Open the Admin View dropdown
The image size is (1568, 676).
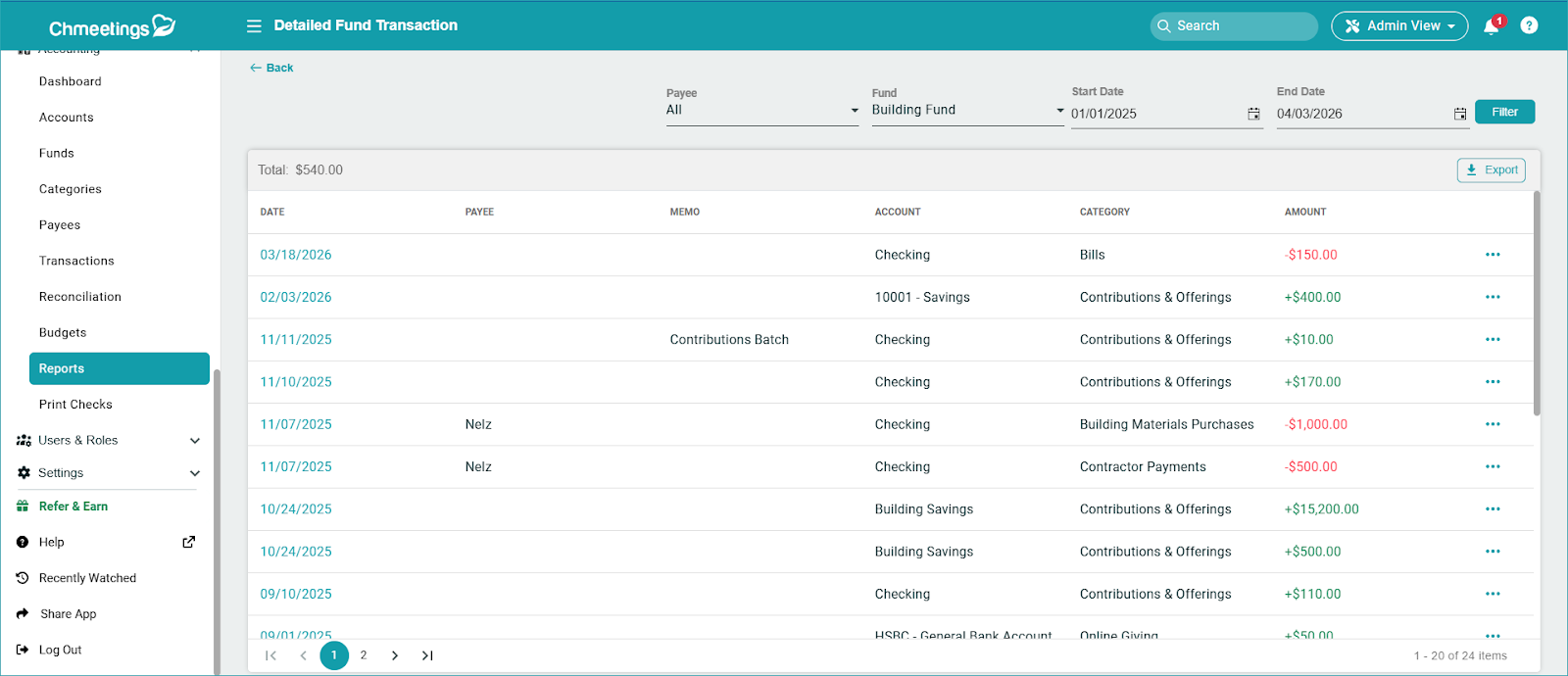point(1399,26)
